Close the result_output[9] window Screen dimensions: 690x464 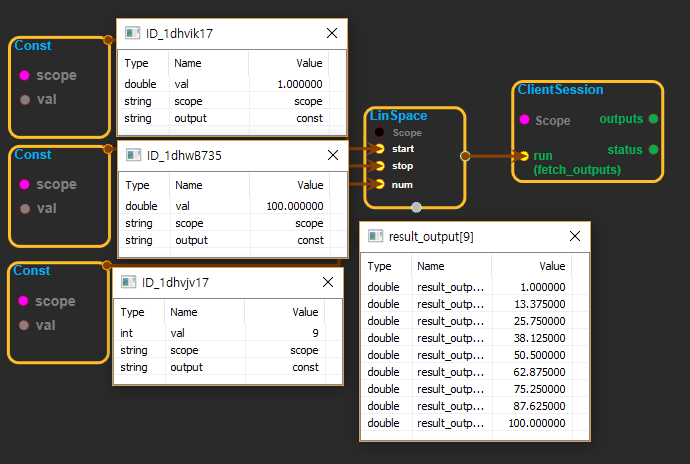click(x=574, y=236)
